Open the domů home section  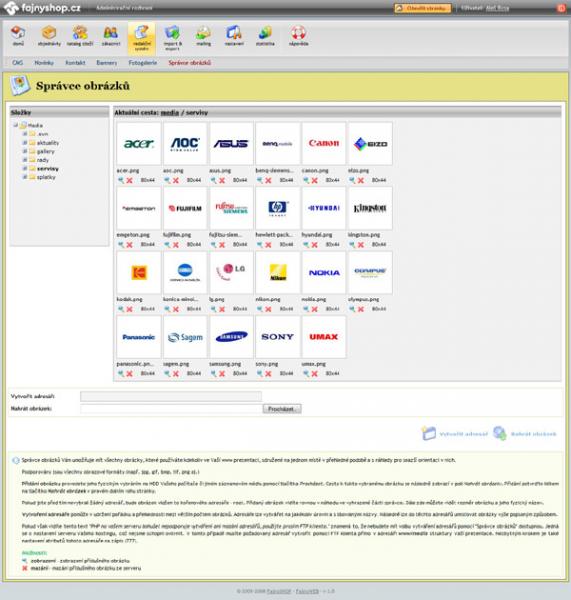18,36
